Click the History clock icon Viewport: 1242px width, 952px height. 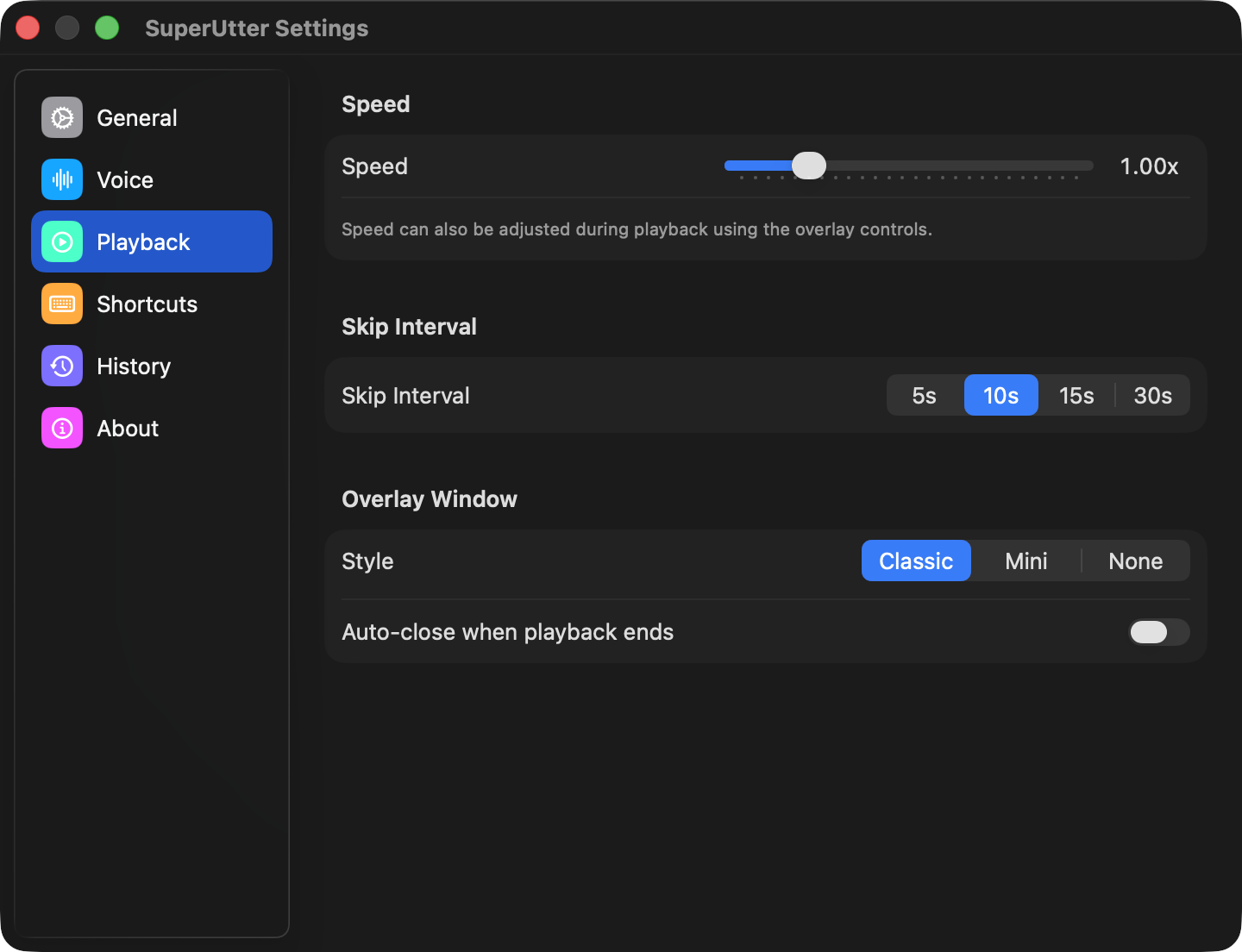click(x=62, y=366)
